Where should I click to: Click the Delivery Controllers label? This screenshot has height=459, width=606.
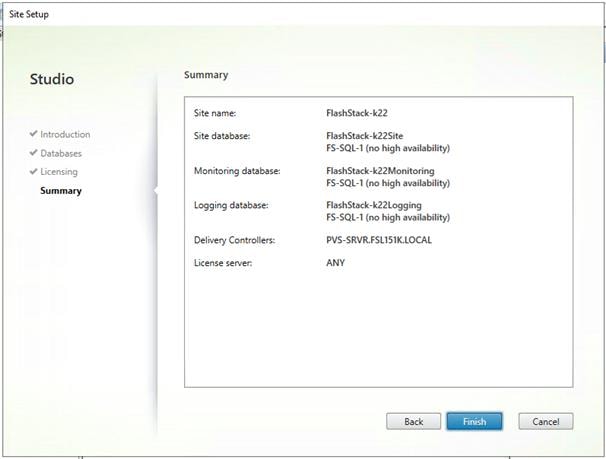[234, 240]
